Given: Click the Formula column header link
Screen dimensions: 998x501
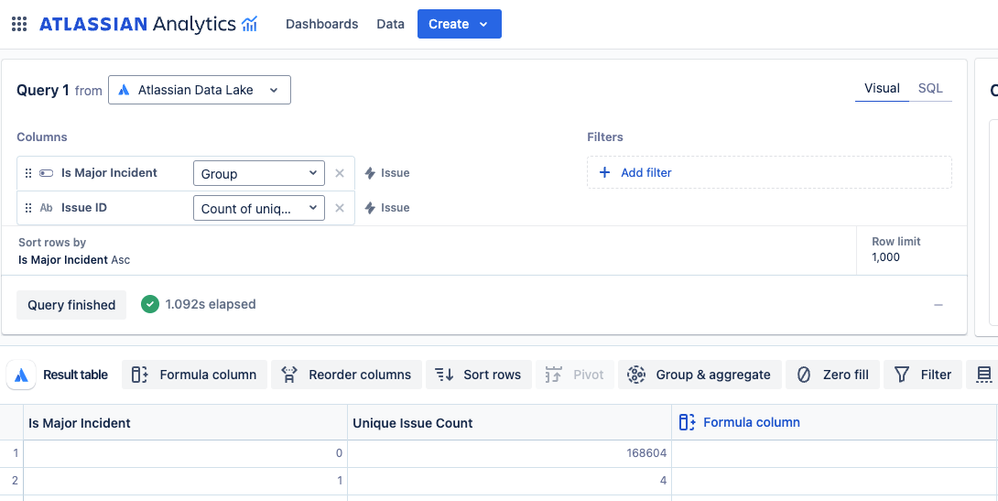Looking at the screenshot, I should 740,422.
